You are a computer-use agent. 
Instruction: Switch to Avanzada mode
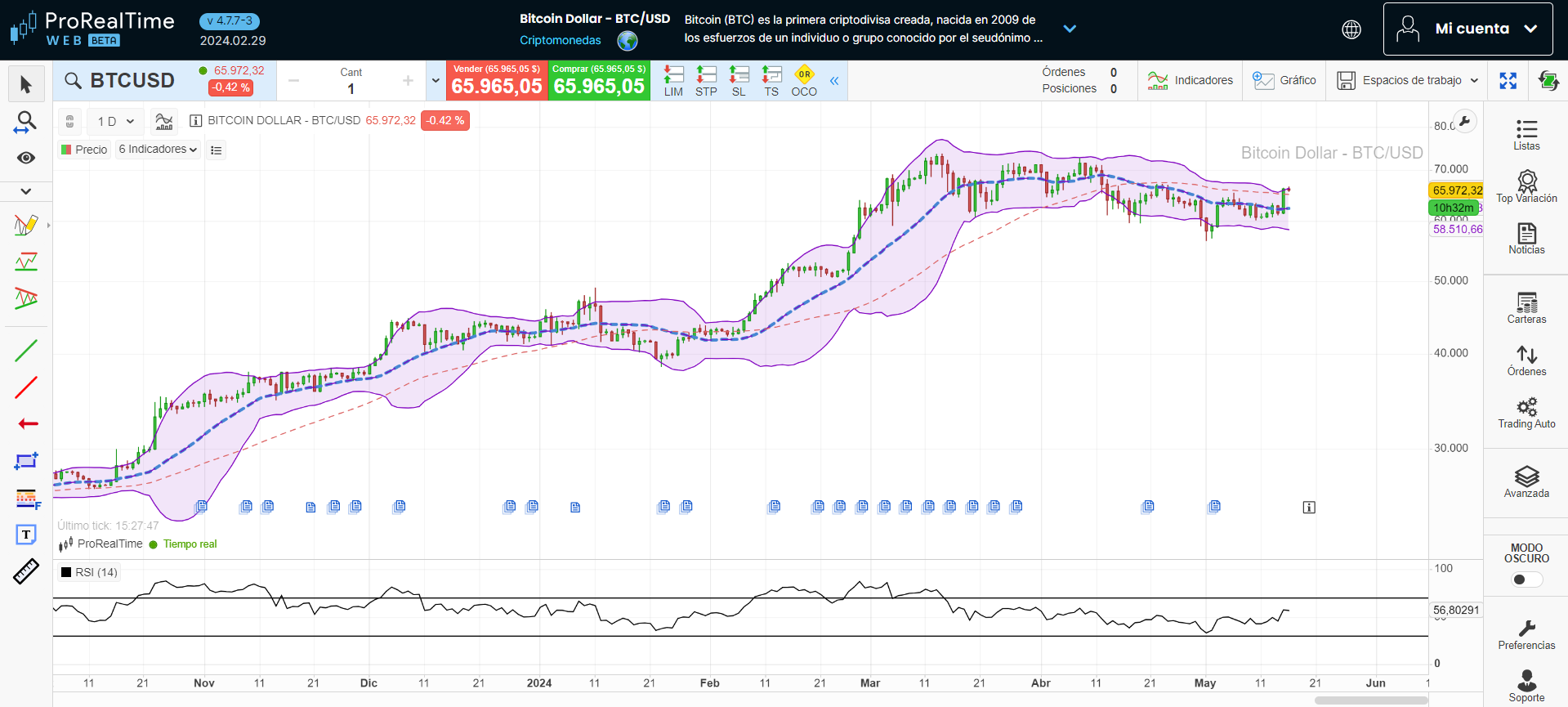coord(1526,482)
